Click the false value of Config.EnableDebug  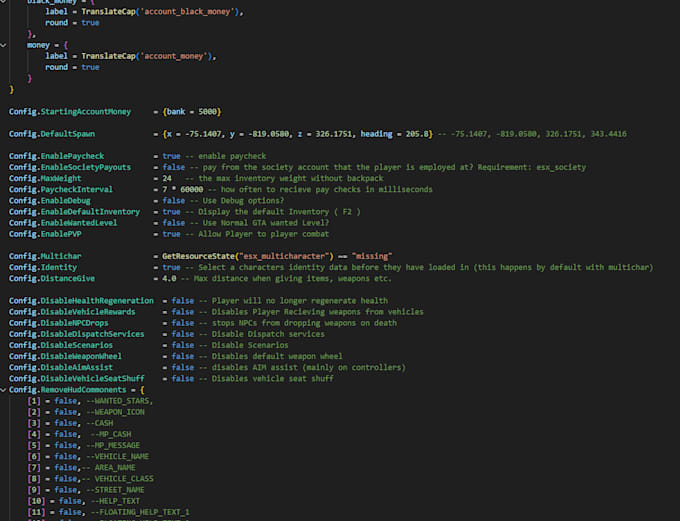174,201
